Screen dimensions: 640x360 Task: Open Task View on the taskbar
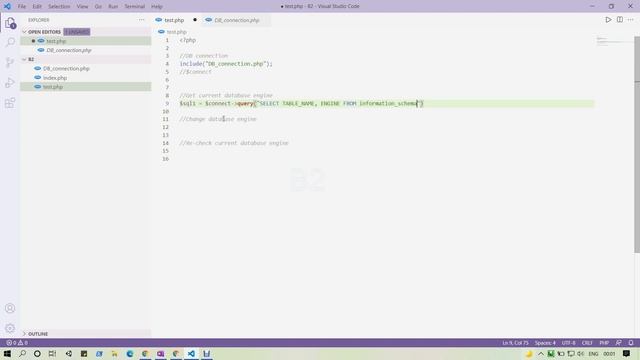pyautogui.click(x=52, y=353)
